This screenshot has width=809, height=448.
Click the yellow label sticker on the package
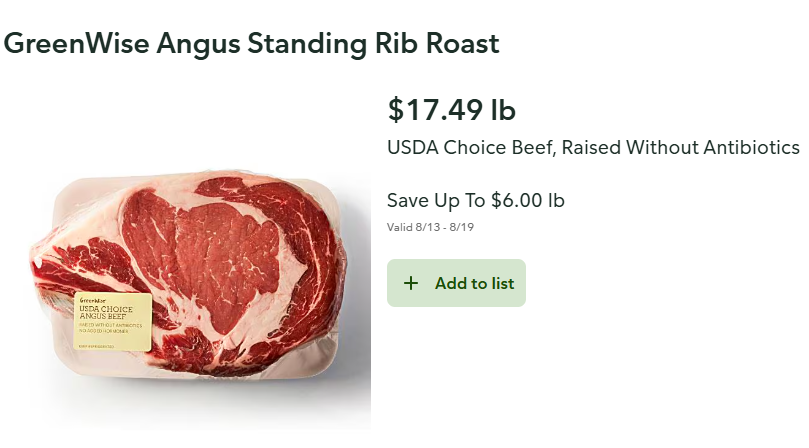pos(114,321)
